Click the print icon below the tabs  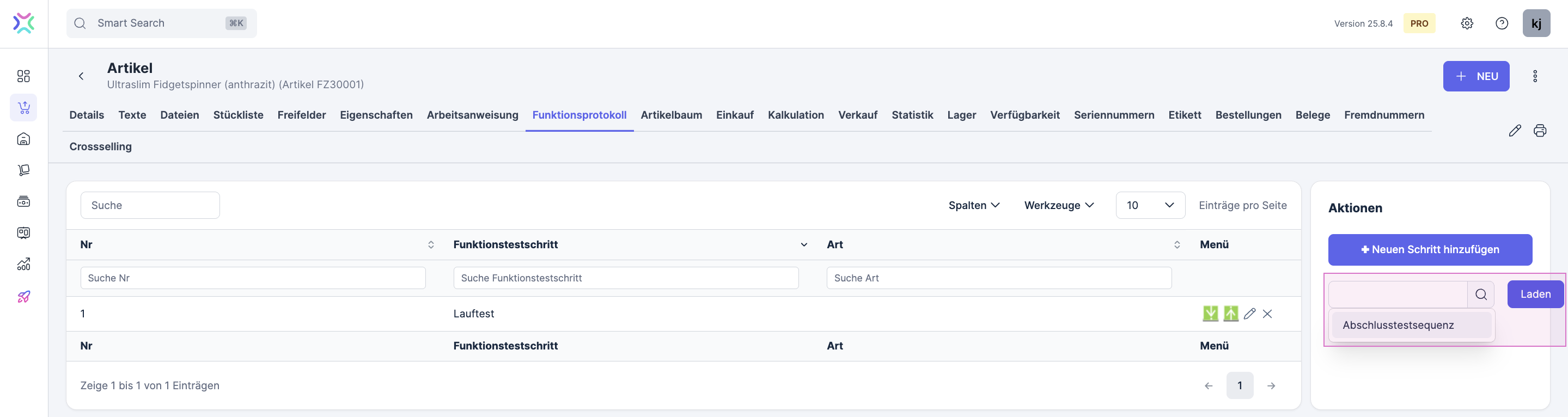click(x=1539, y=130)
